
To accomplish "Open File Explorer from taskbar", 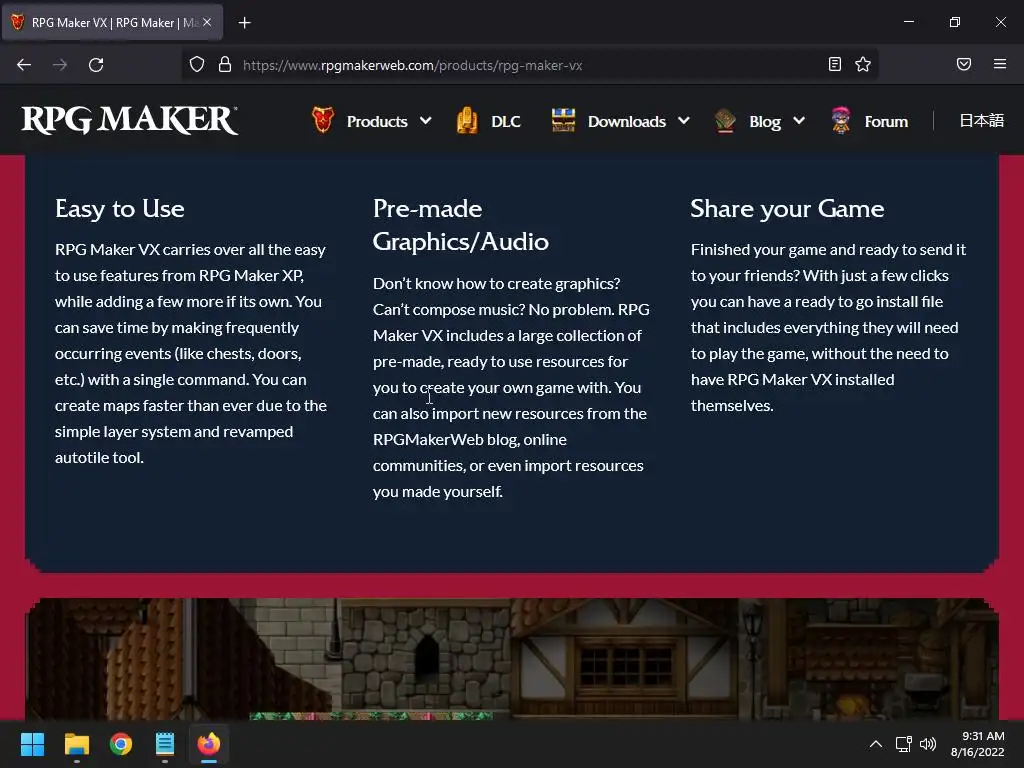I will click(x=76, y=744).
